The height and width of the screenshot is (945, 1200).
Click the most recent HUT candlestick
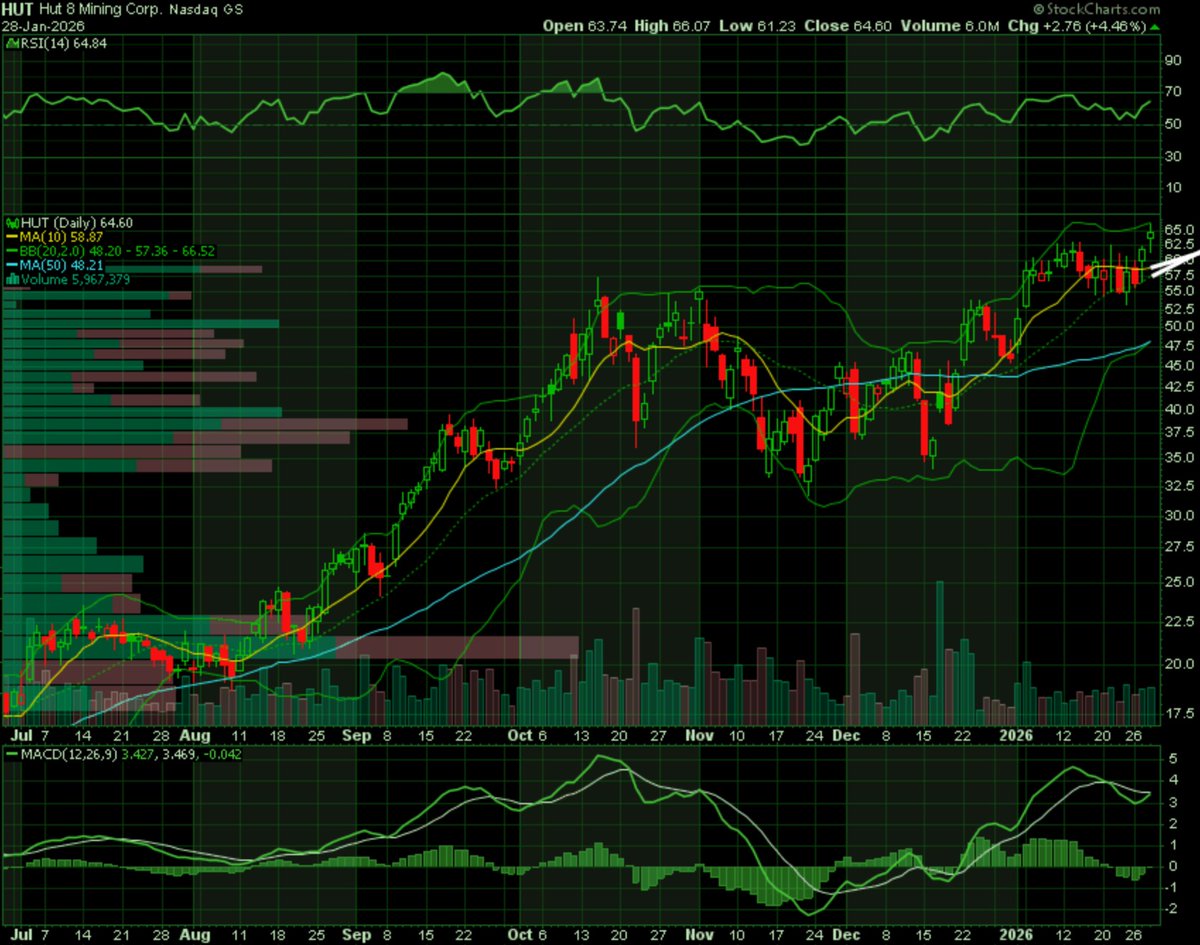point(1150,238)
